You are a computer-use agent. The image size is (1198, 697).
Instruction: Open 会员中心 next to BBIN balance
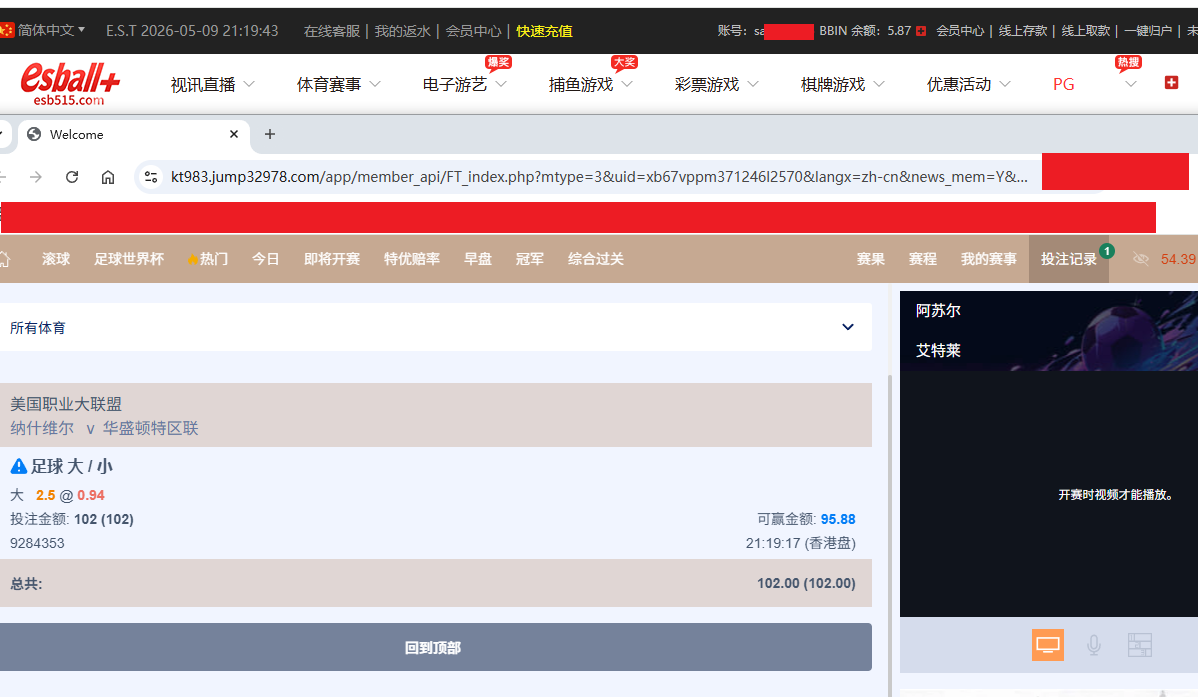960,31
